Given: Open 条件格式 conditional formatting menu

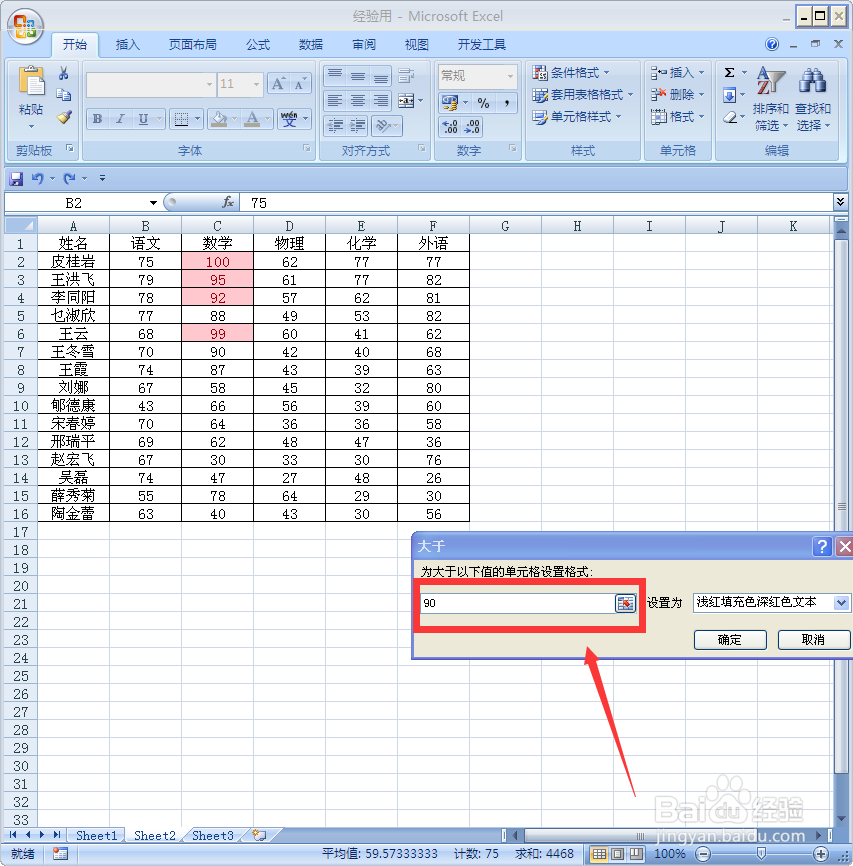Looking at the screenshot, I should (x=571, y=72).
